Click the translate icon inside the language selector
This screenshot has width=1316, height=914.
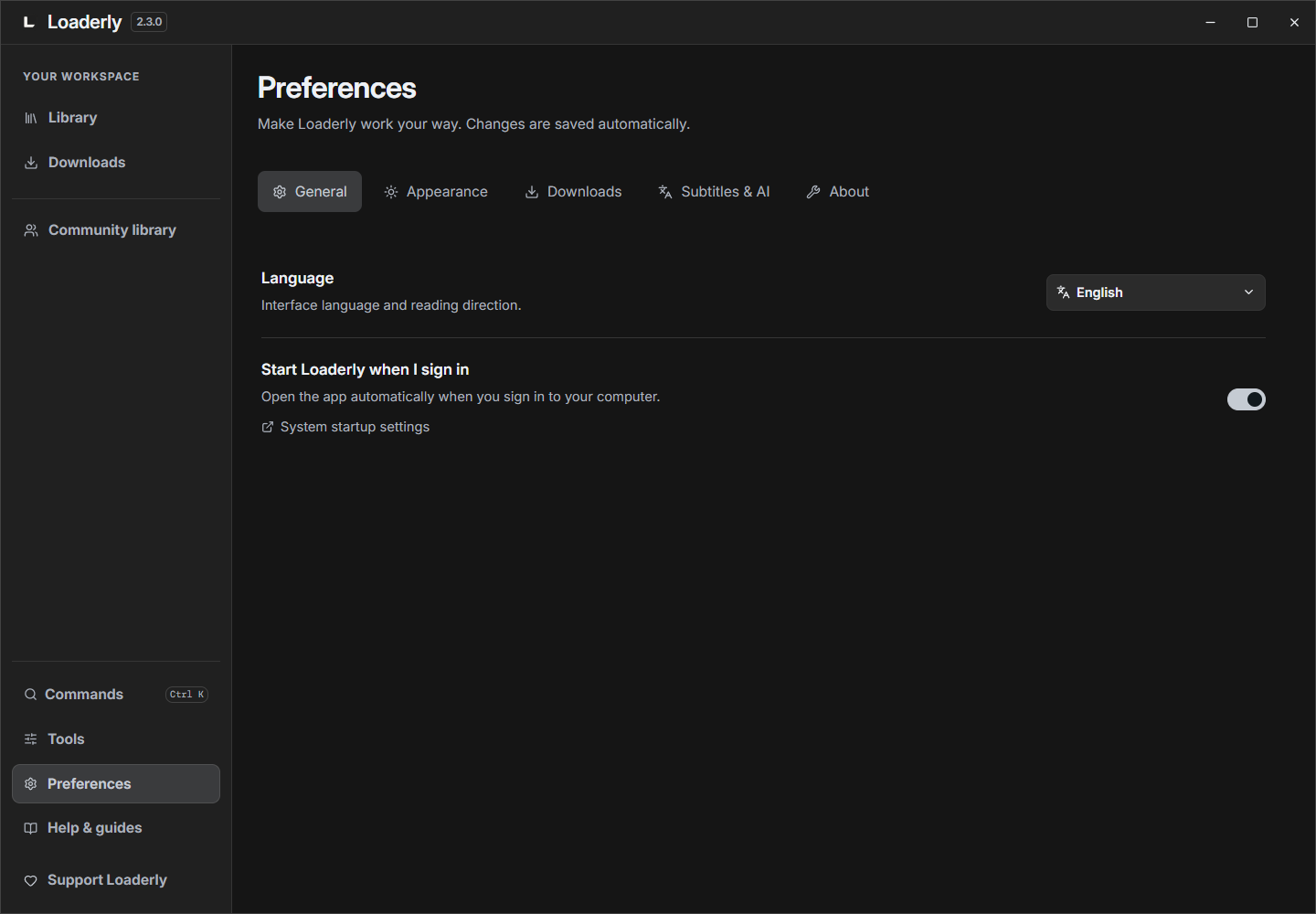coord(1063,292)
